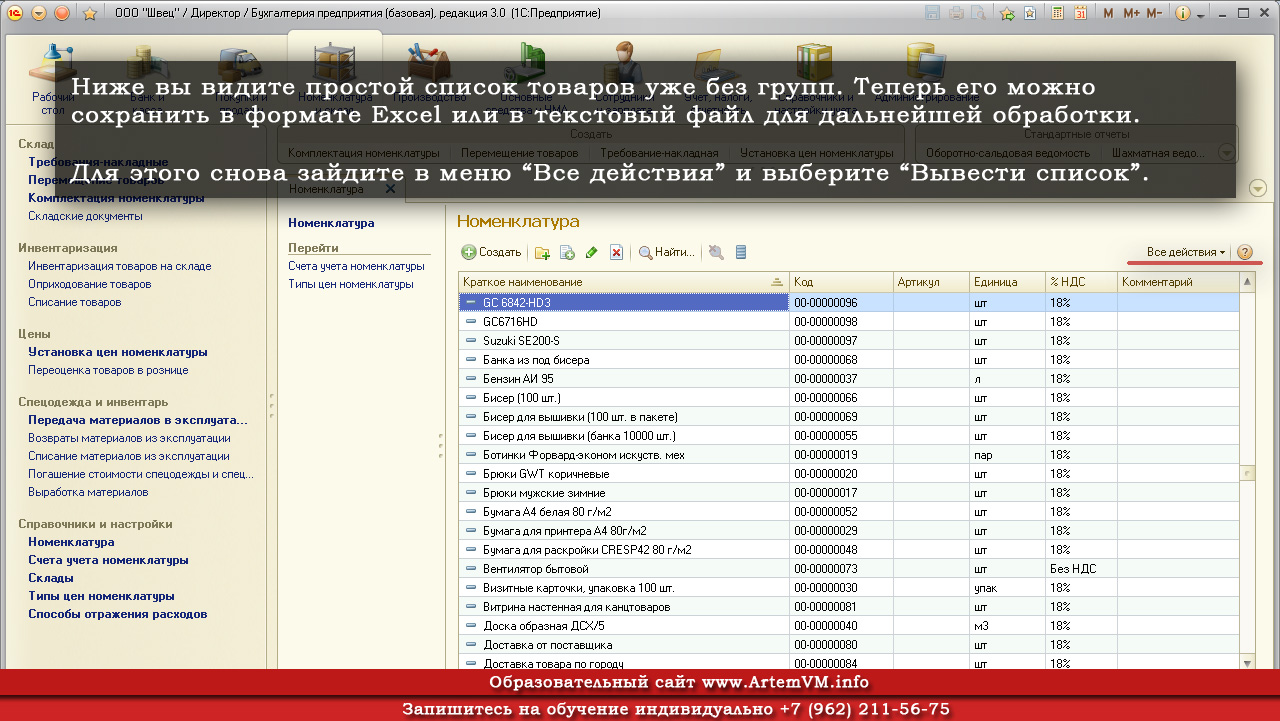Switch to the Номенклатура open tab
The height and width of the screenshot is (721, 1280).
coord(326,188)
